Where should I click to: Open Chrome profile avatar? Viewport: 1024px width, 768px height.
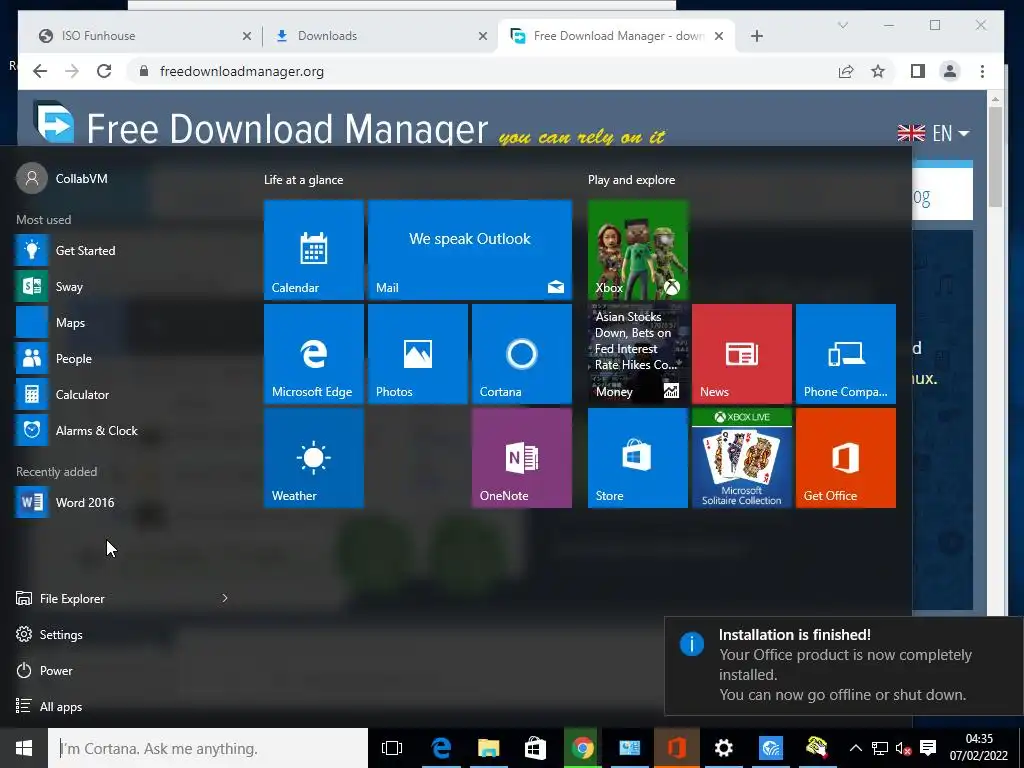pyautogui.click(x=950, y=71)
